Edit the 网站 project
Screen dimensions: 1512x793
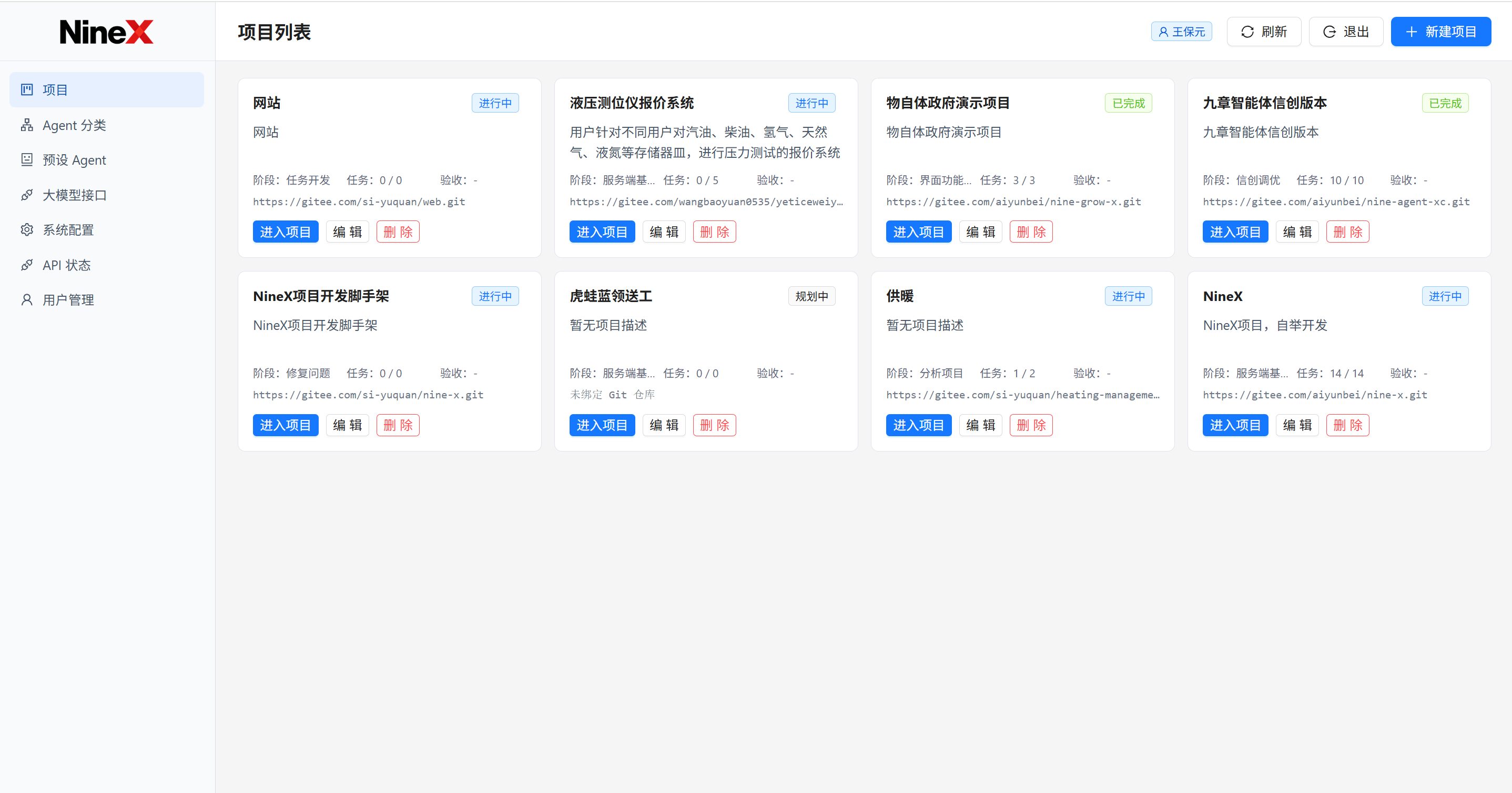click(348, 232)
